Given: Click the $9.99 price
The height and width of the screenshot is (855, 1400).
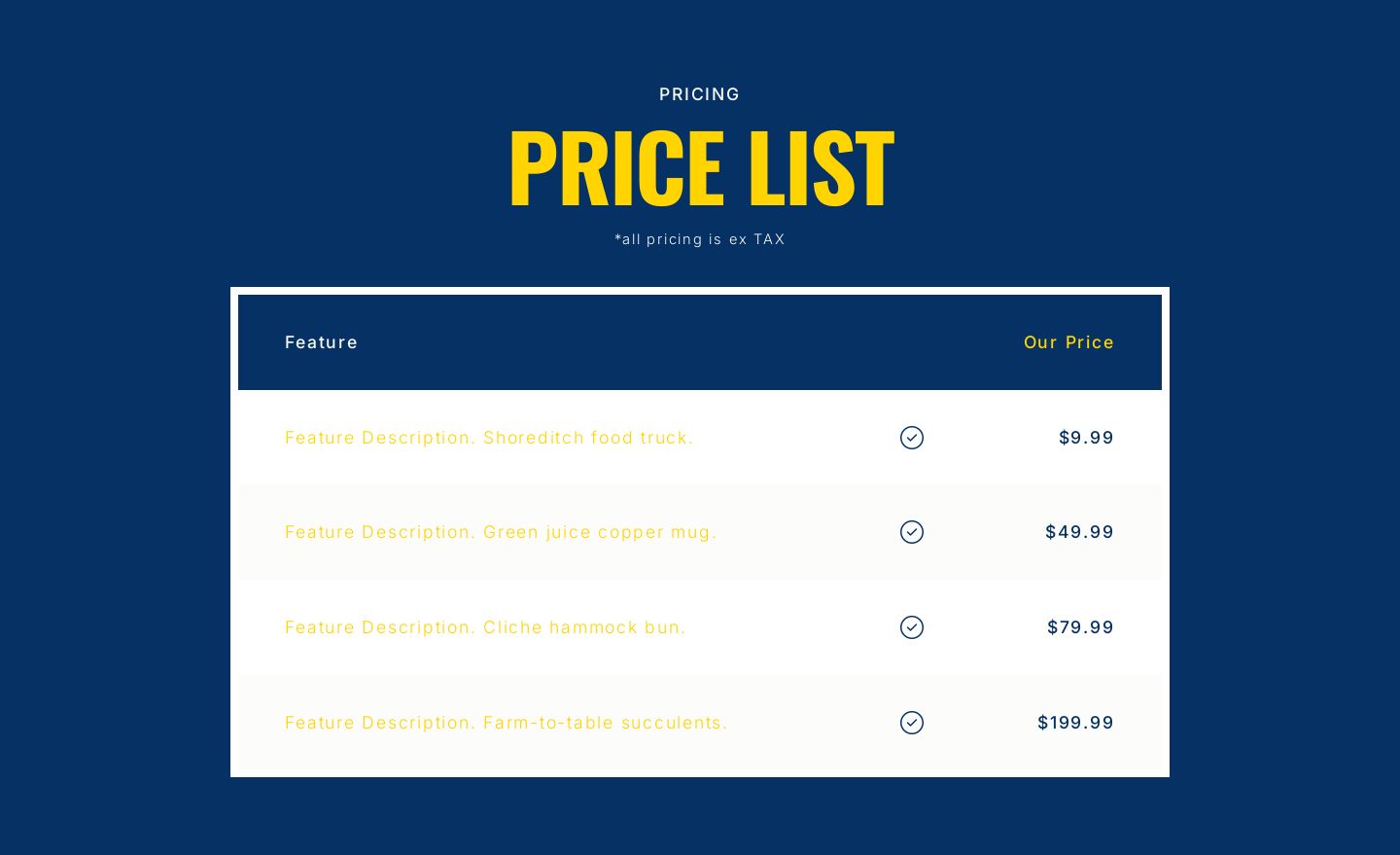Looking at the screenshot, I should tap(1086, 438).
